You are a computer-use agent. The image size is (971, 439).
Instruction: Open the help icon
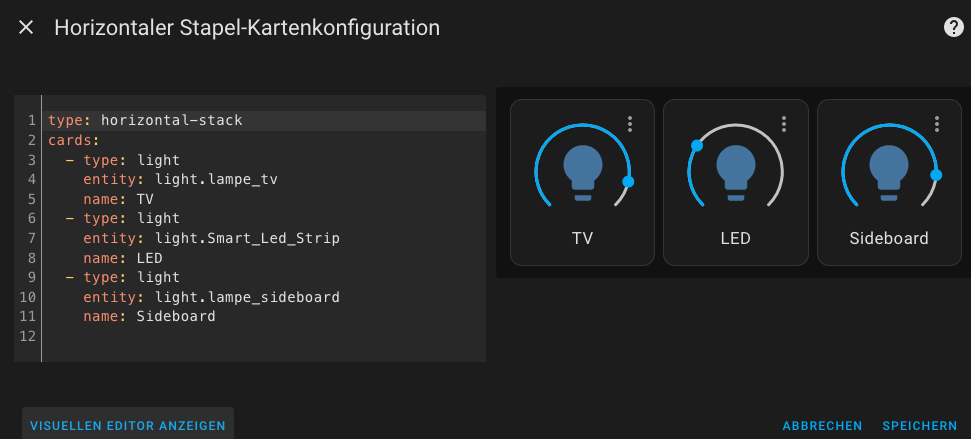tap(953, 27)
